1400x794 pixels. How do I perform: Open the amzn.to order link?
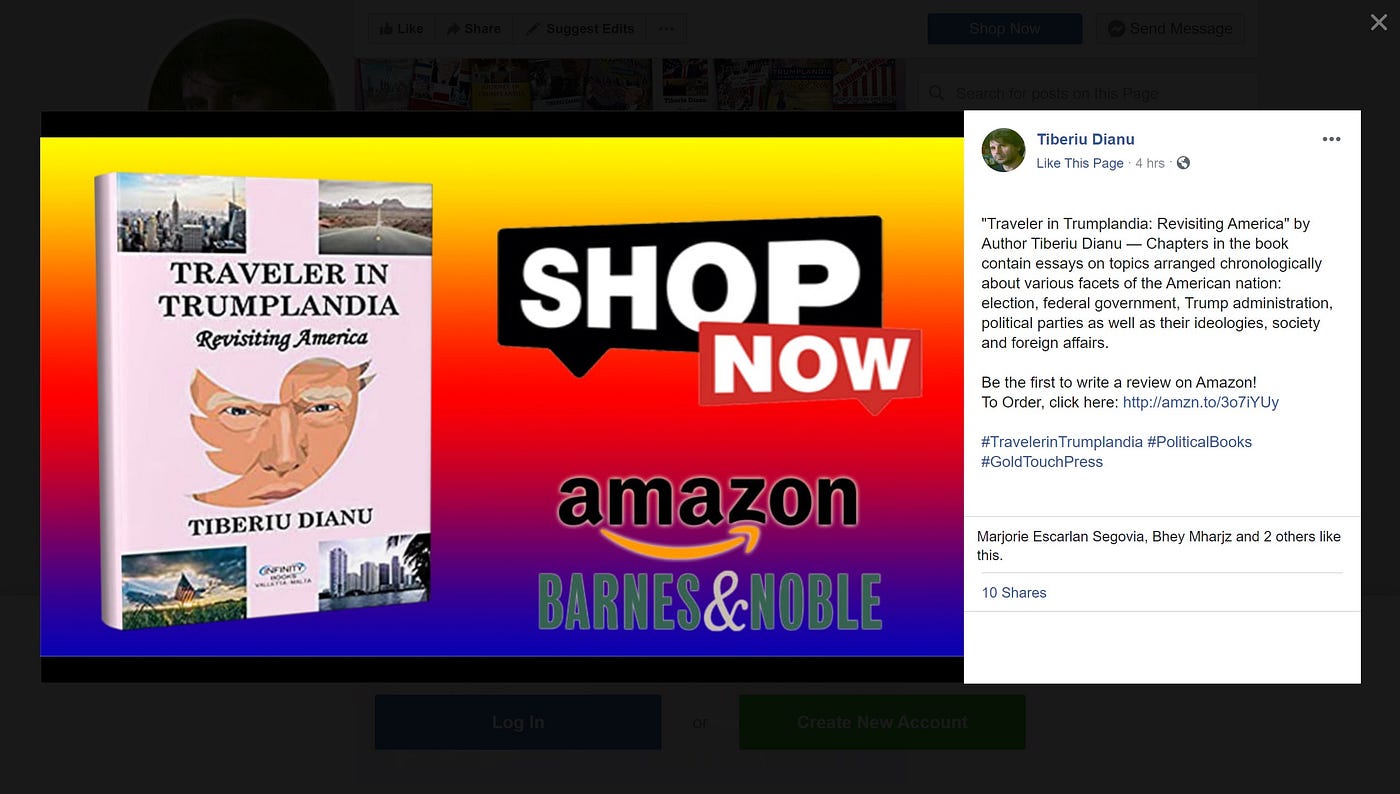(x=1201, y=402)
